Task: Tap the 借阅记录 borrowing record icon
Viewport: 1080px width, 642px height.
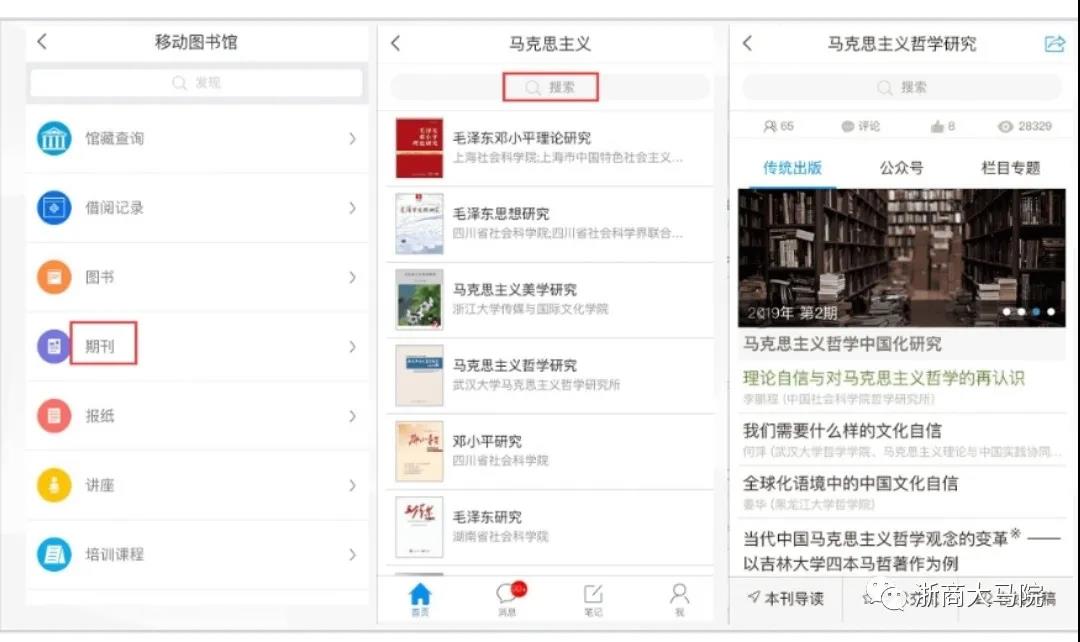Action: 54,208
